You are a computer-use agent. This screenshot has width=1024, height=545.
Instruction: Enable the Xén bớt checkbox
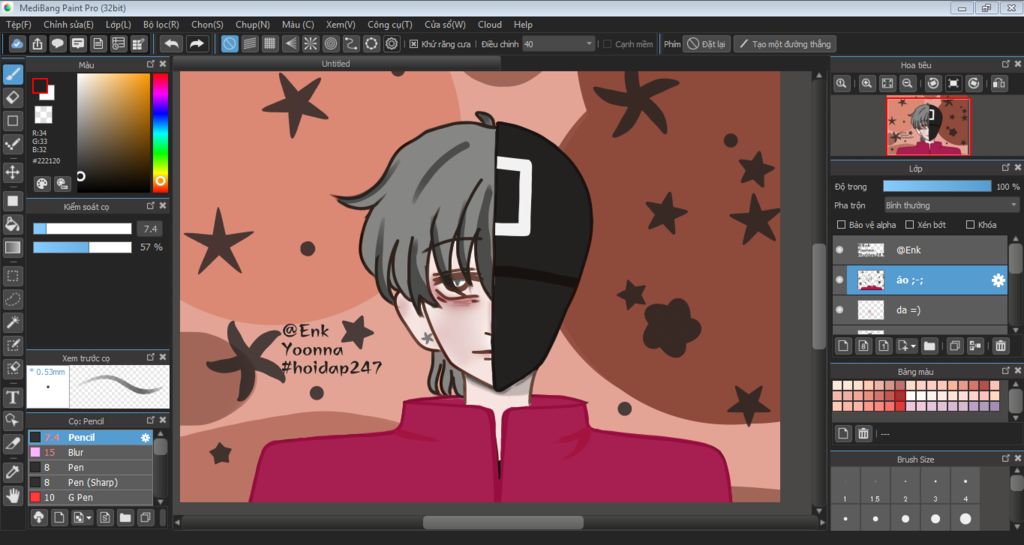909,225
